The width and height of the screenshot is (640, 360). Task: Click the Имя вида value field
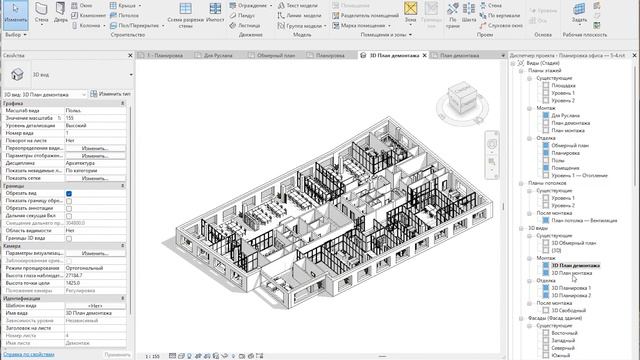[95, 313]
